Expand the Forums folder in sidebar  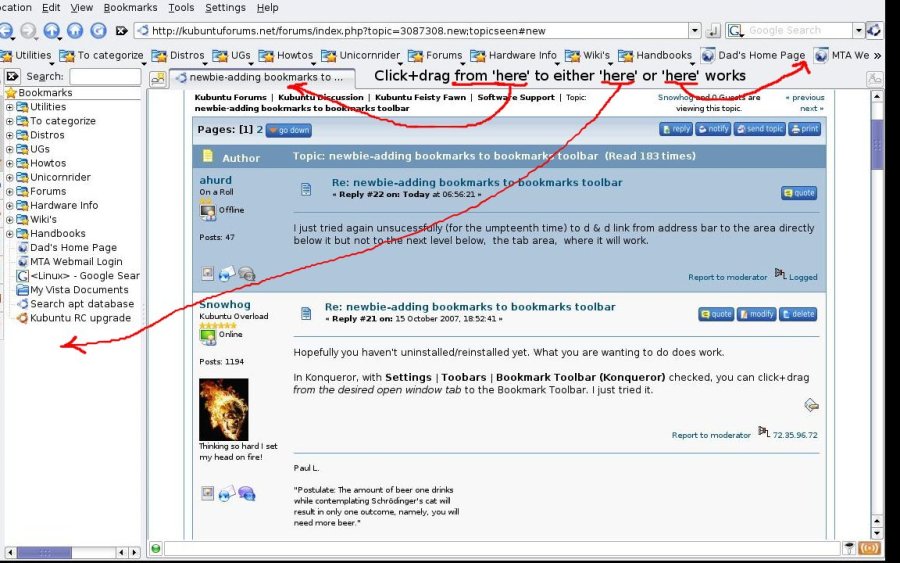[9, 191]
